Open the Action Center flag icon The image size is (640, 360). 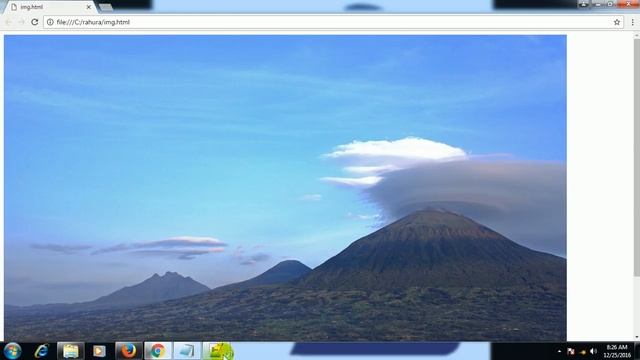(571, 351)
